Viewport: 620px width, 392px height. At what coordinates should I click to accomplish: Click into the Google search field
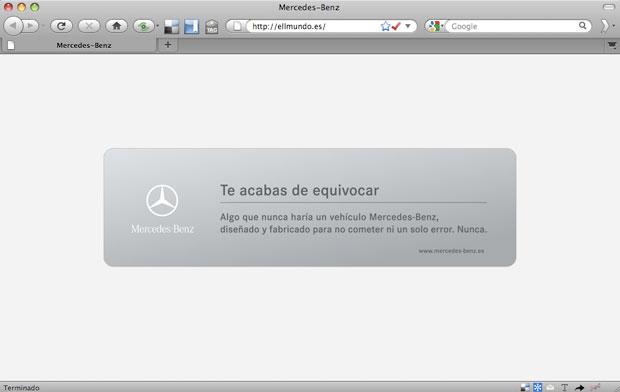click(x=512, y=26)
